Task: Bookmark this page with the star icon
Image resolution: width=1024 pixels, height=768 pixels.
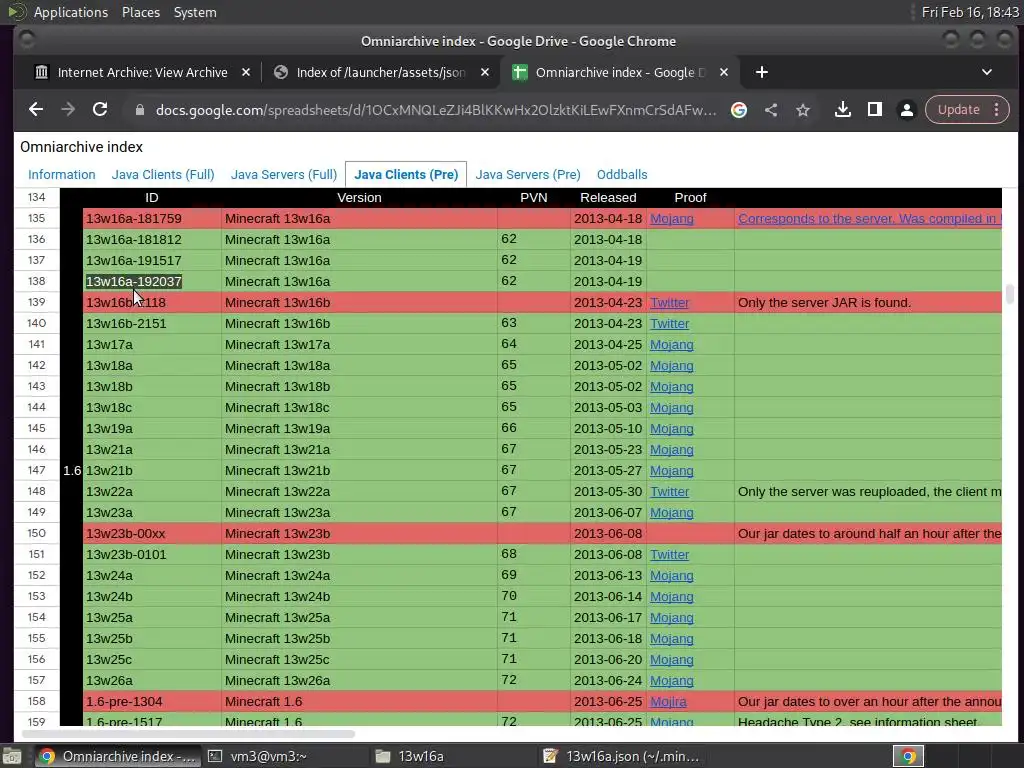Action: [803, 110]
